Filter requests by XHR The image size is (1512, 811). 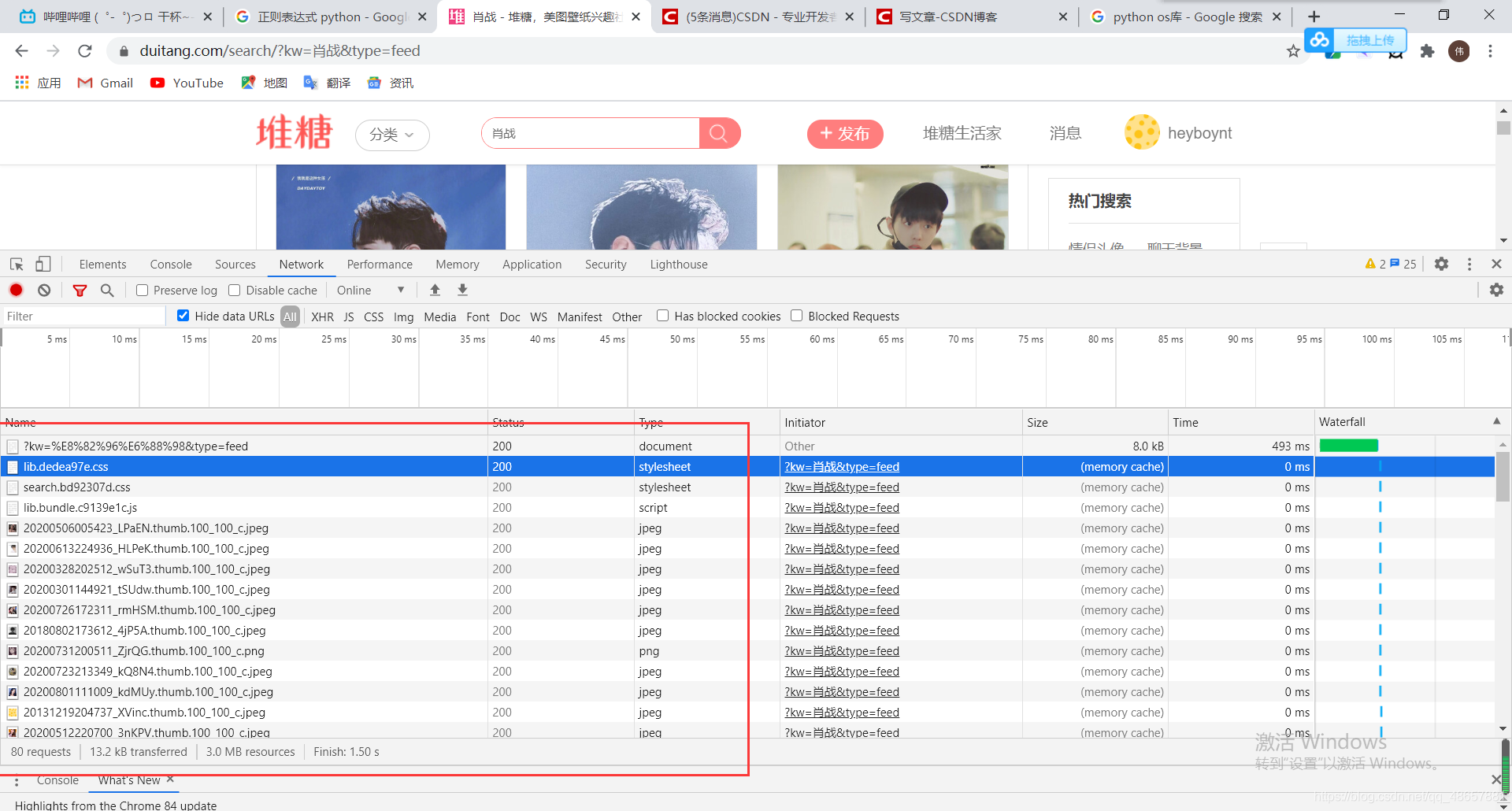(x=322, y=317)
